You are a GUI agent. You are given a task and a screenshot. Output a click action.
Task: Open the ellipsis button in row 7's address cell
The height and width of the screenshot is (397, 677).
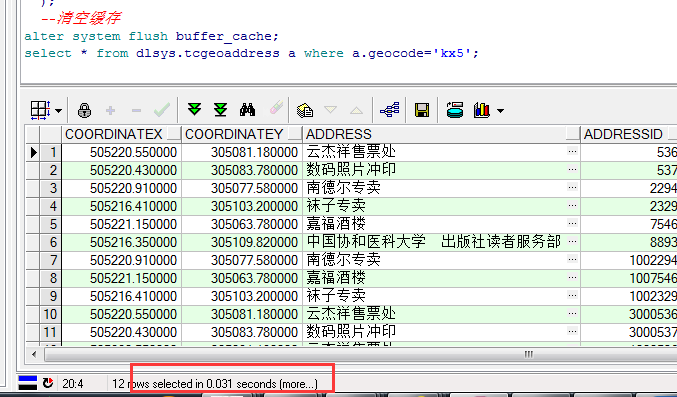tap(573, 259)
